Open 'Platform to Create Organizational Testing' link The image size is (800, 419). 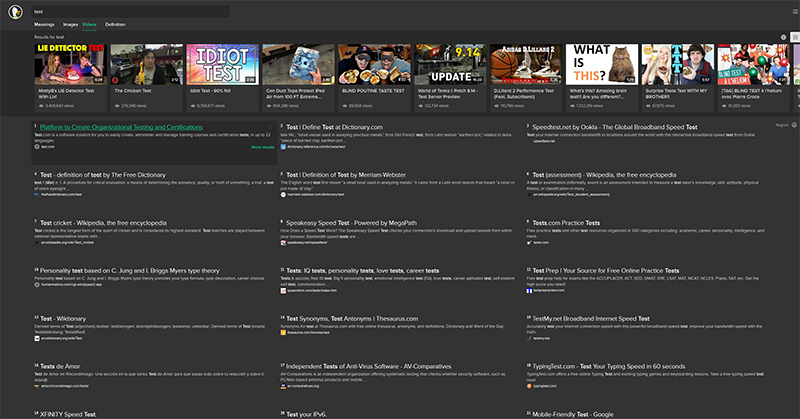(121, 127)
